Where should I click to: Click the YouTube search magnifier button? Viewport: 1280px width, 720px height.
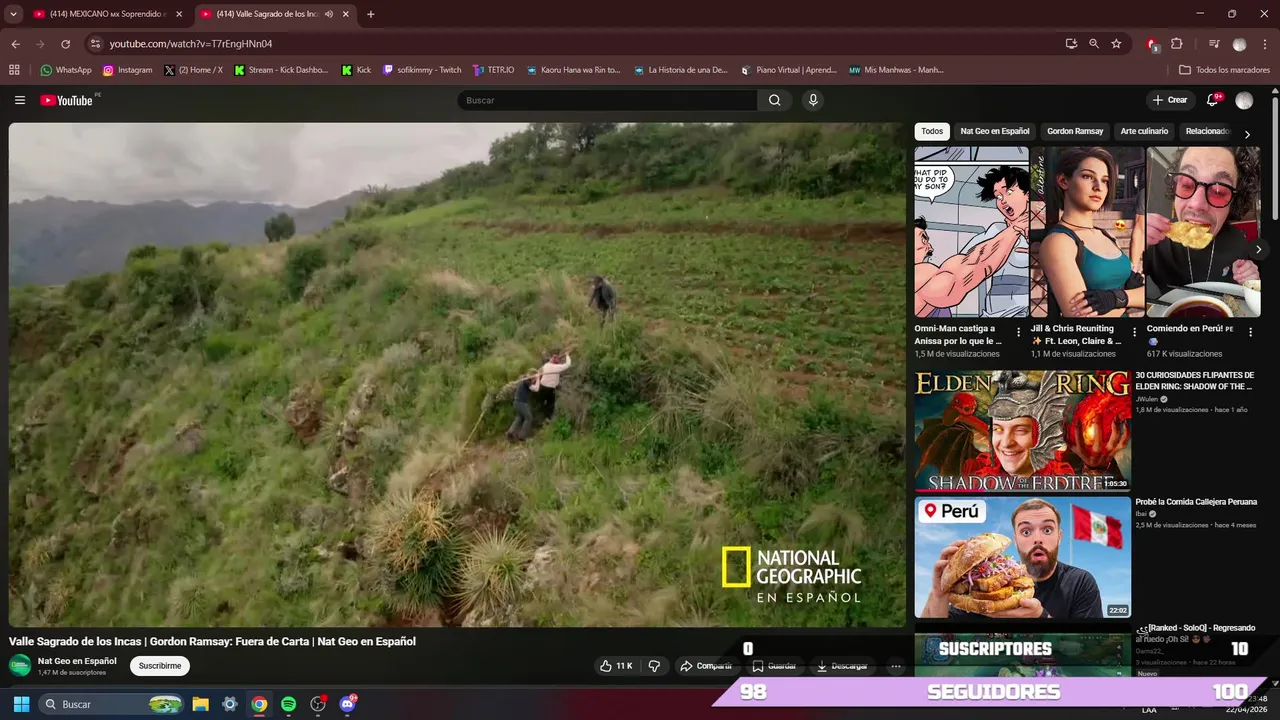tap(775, 100)
